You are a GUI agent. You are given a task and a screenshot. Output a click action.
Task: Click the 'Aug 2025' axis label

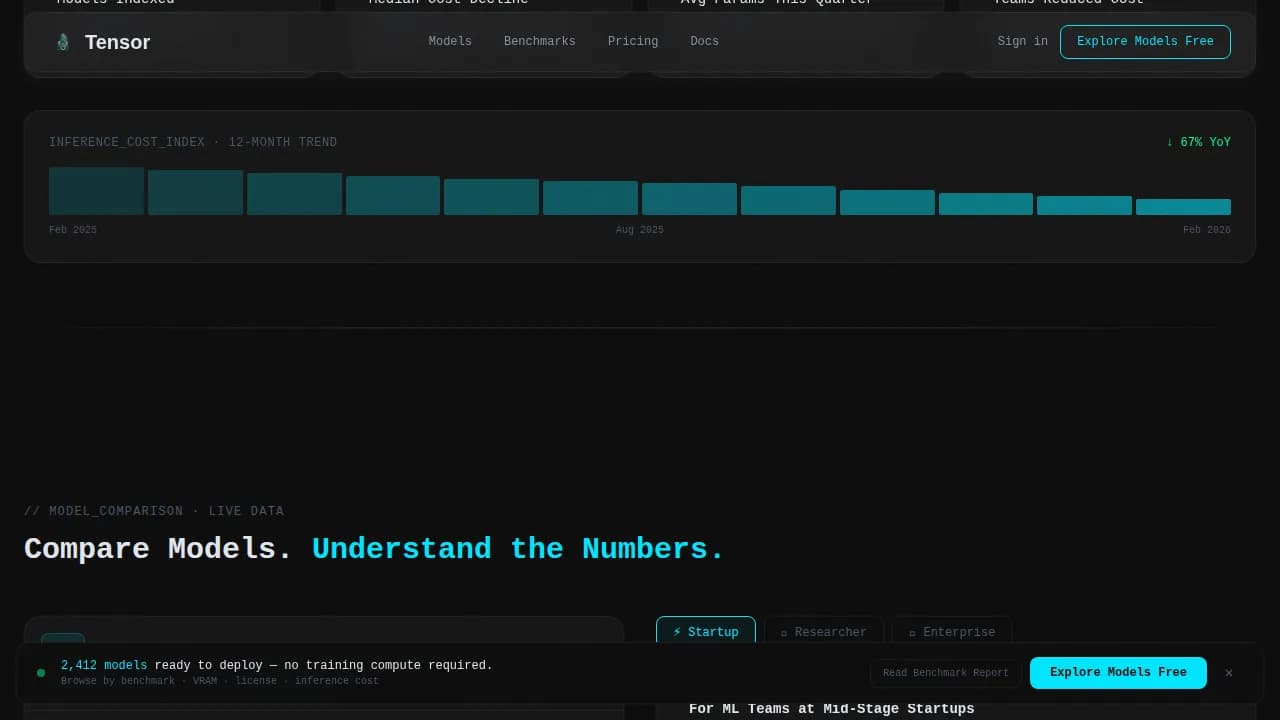pos(640,230)
